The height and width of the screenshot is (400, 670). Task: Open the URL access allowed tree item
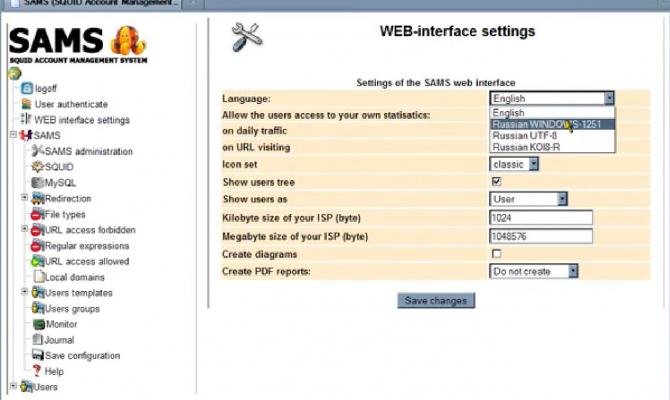(87, 262)
